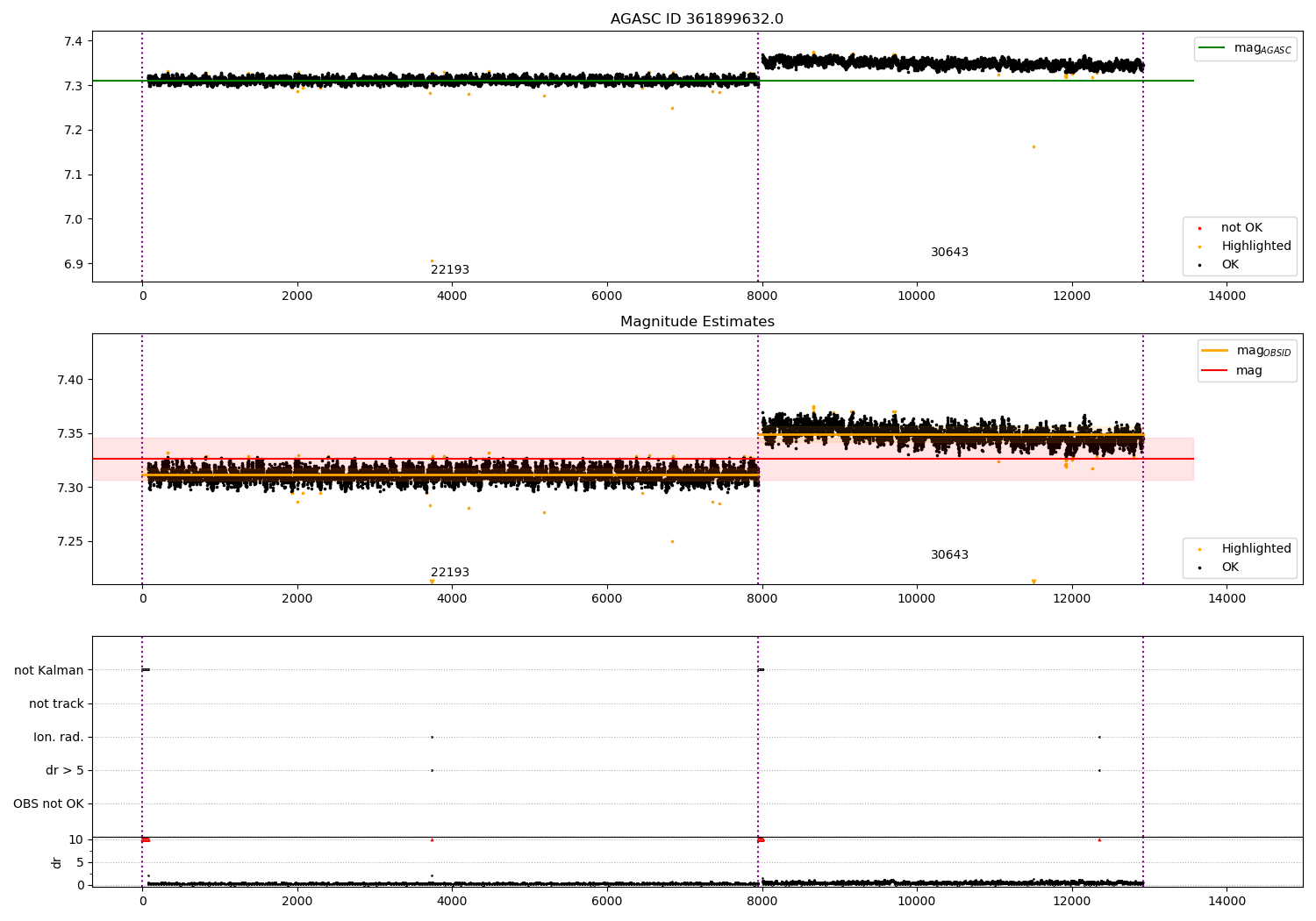Click the 14000 x-axis tick in the top plot
The height and width of the screenshot is (921, 1316).
(1227, 296)
